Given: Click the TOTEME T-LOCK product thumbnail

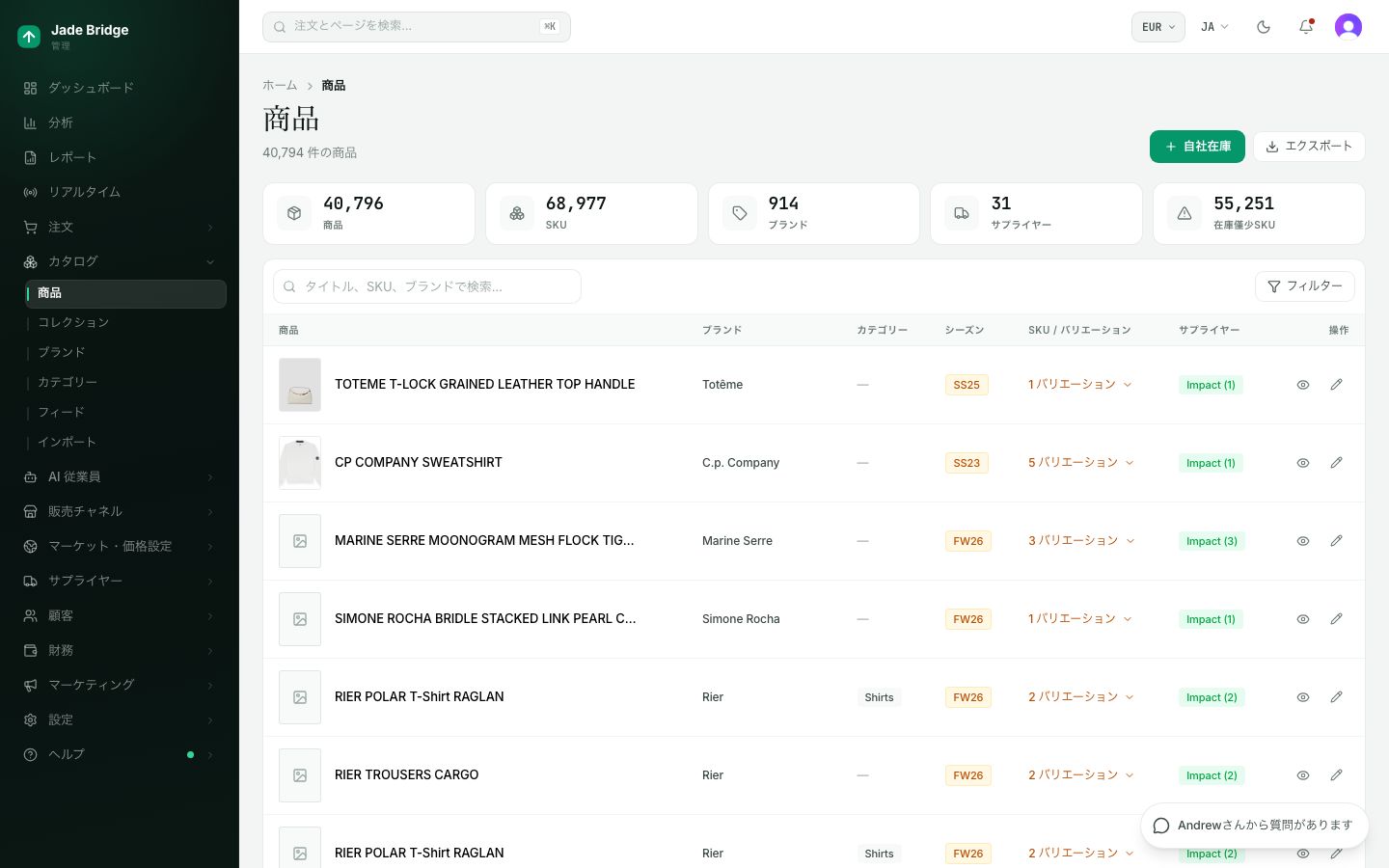Looking at the screenshot, I should click(300, 385).
